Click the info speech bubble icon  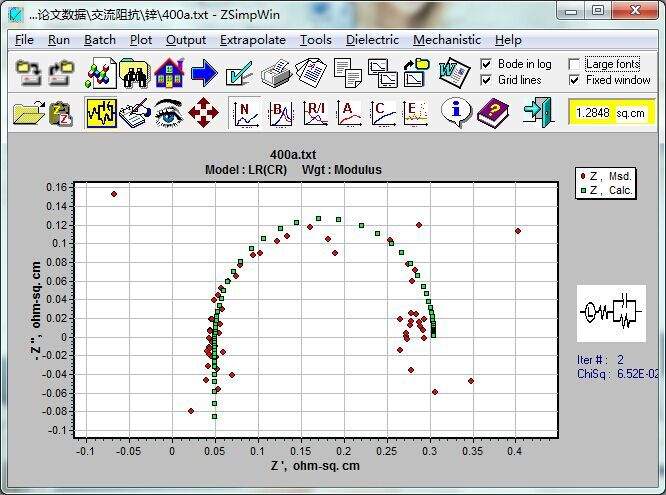click(456, 112)
